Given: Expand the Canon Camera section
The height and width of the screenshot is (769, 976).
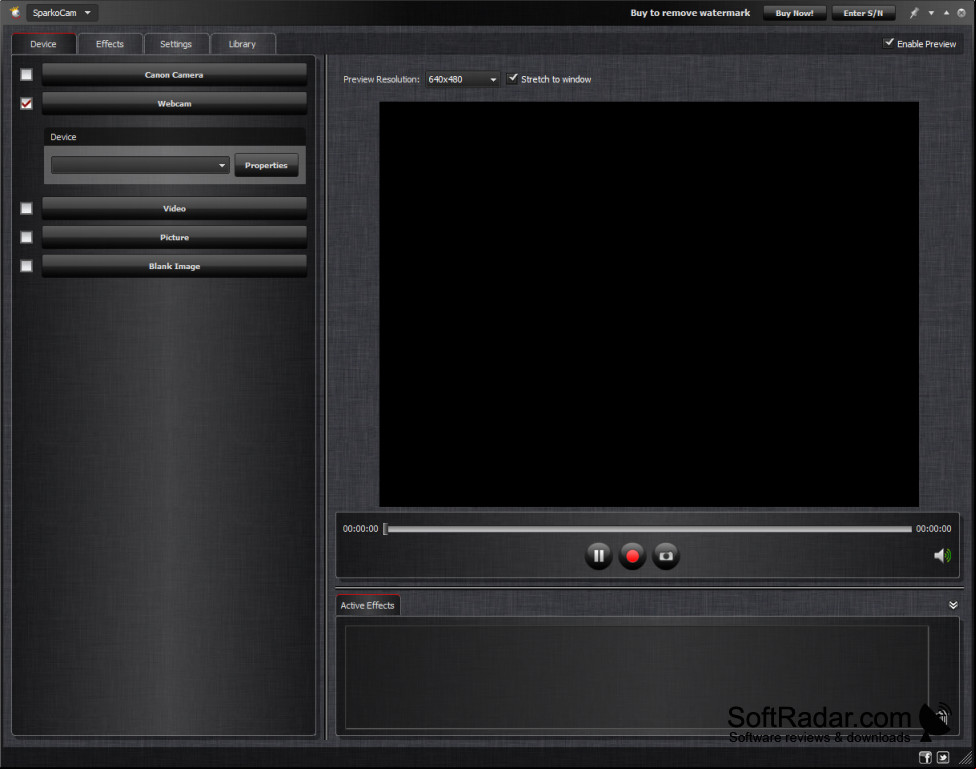Looking at the screenshot, I should (x=174, y=75).
